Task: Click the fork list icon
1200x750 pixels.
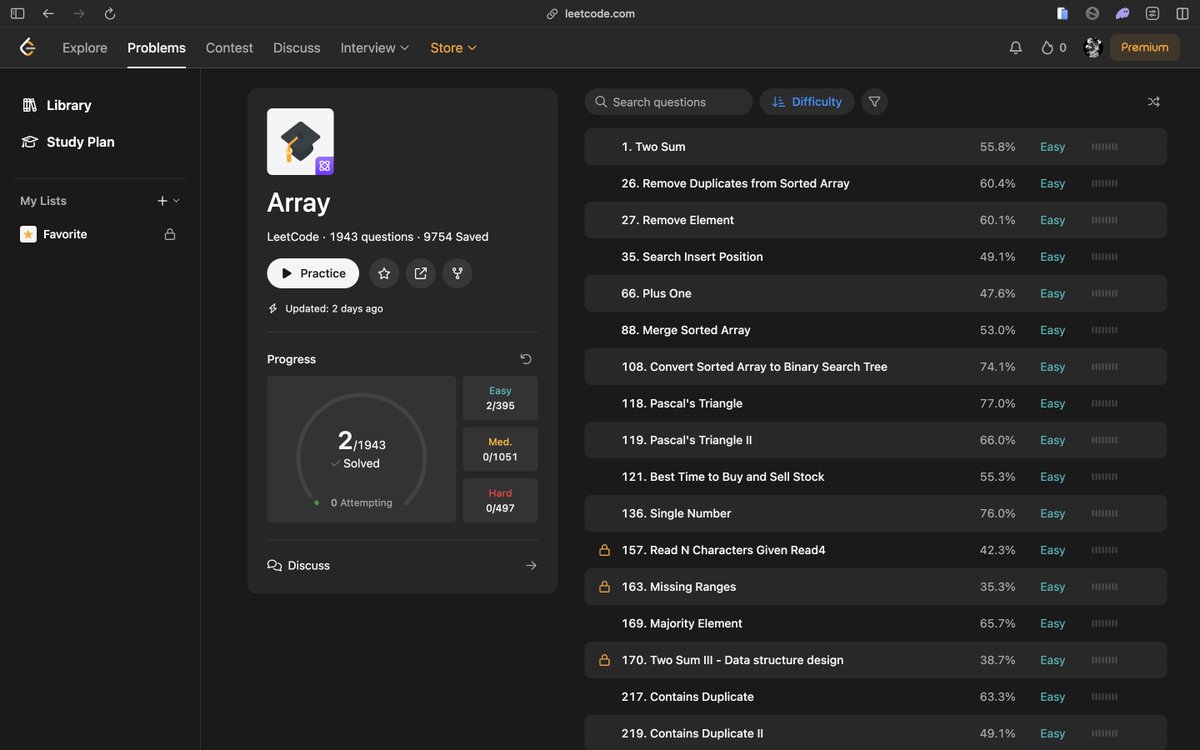Action: click(458, 273)
